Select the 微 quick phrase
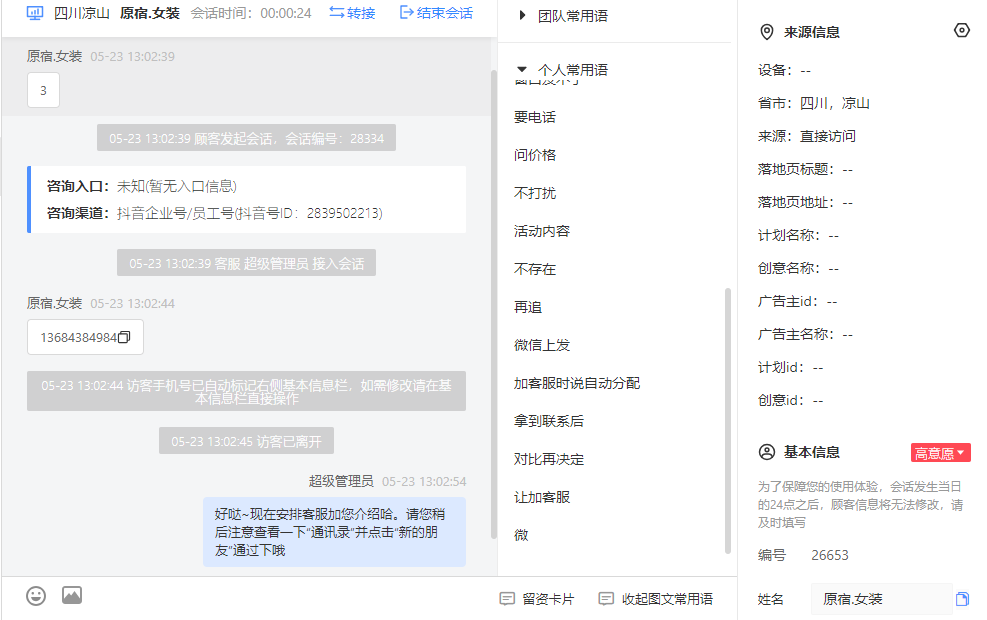This screenshot has width=987, height=620. click(521, 535)
